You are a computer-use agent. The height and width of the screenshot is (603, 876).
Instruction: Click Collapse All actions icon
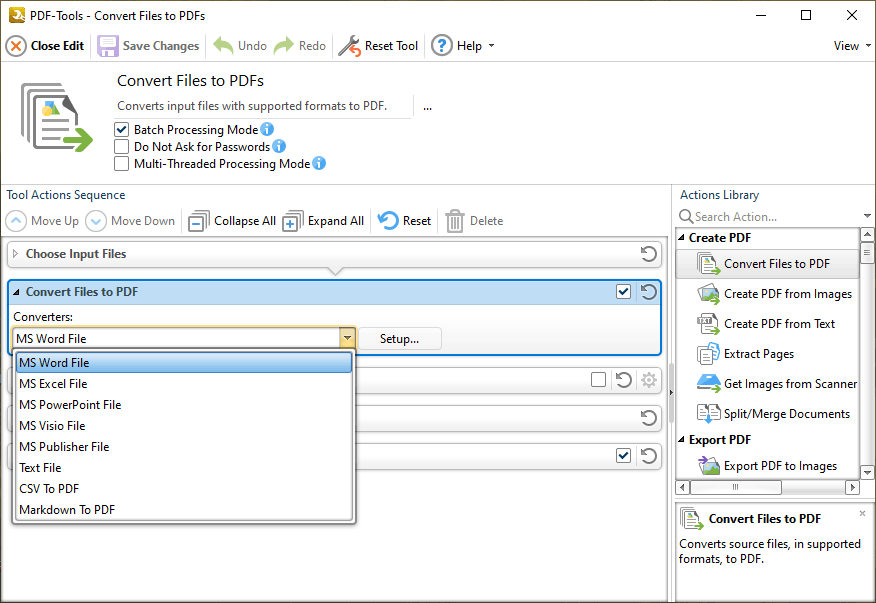click(199, 221)
